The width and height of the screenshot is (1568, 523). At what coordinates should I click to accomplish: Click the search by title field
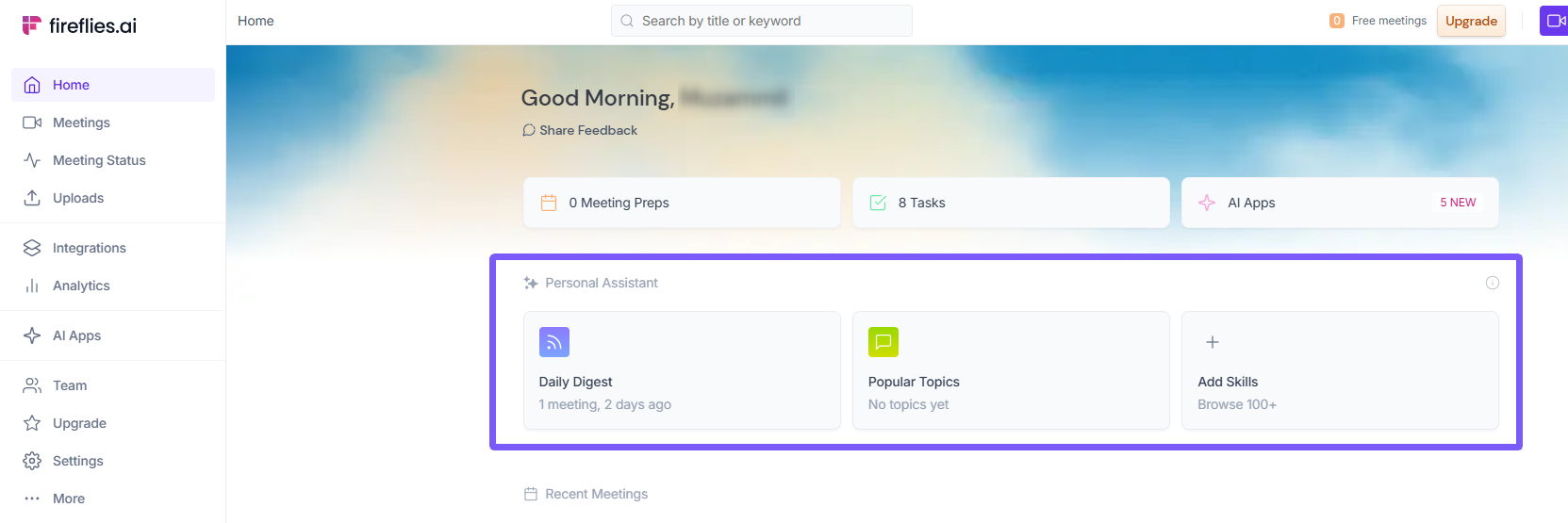[762, 21]
